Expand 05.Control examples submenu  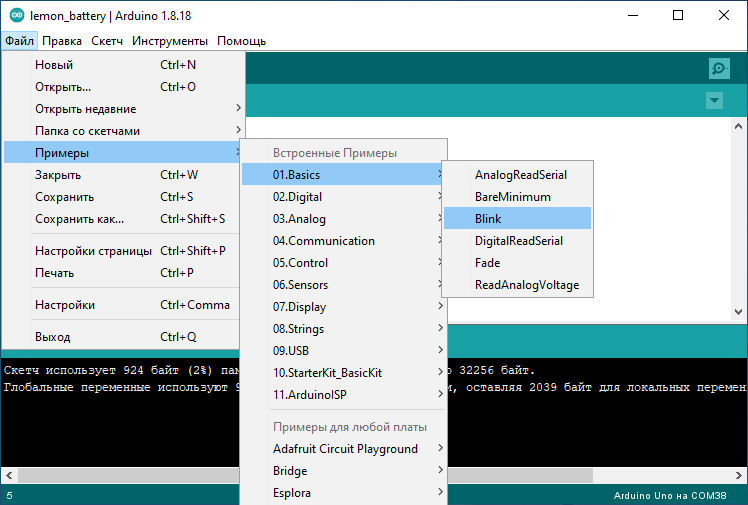(343, 262)
